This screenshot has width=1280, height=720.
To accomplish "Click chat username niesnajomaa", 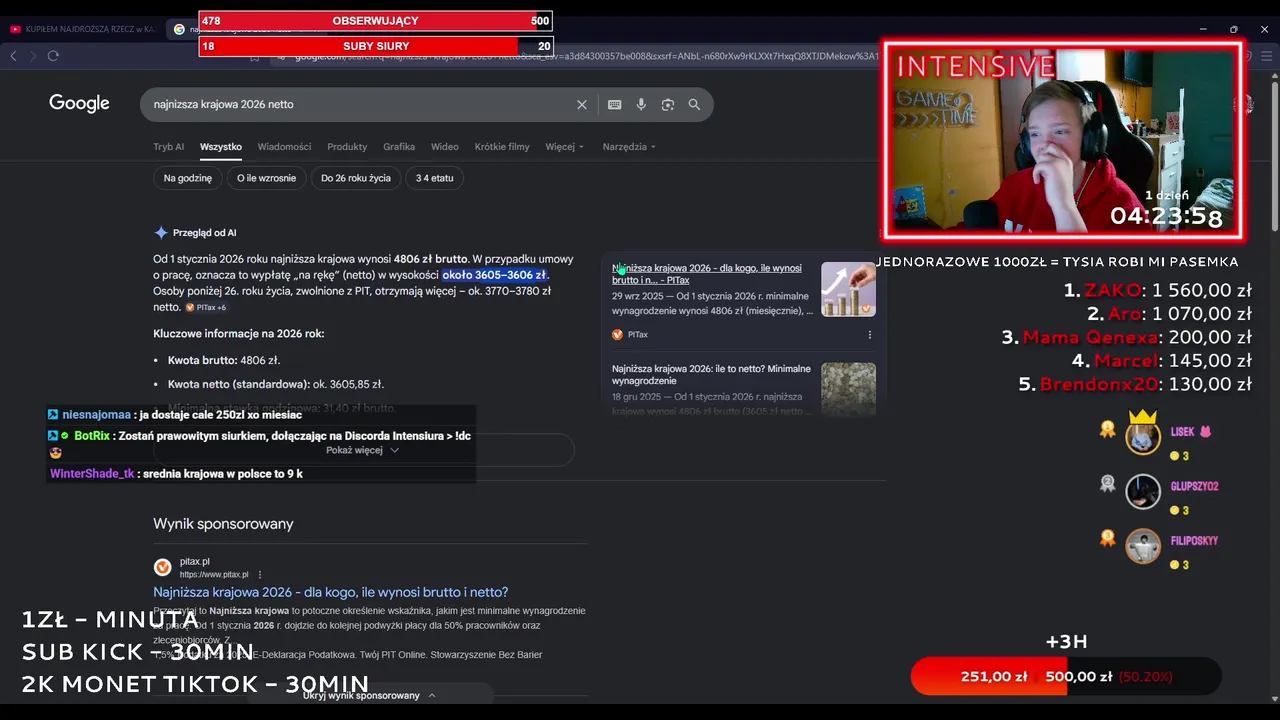I will pos(96,415).
